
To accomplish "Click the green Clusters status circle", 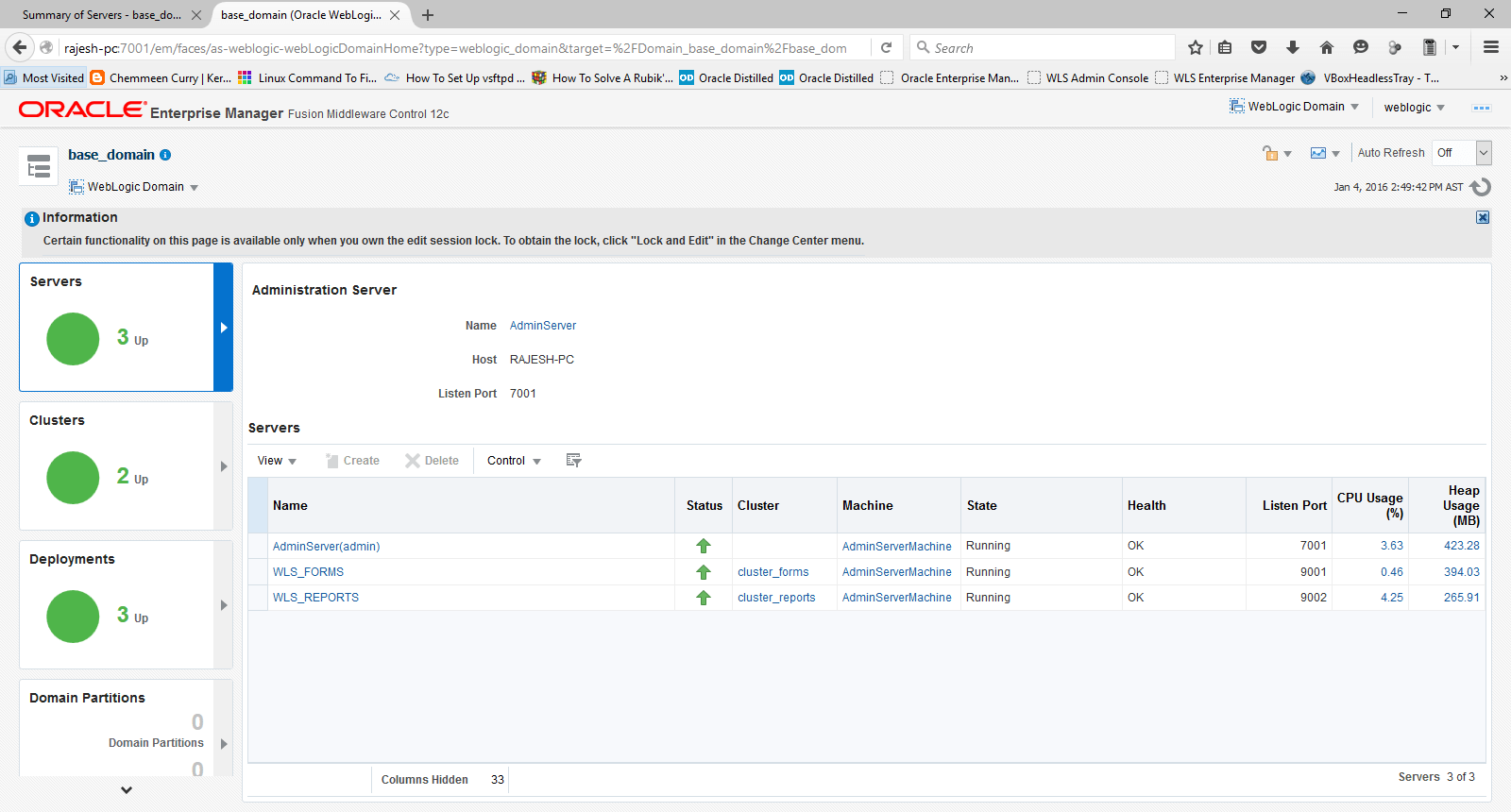I will coord(73,478).
